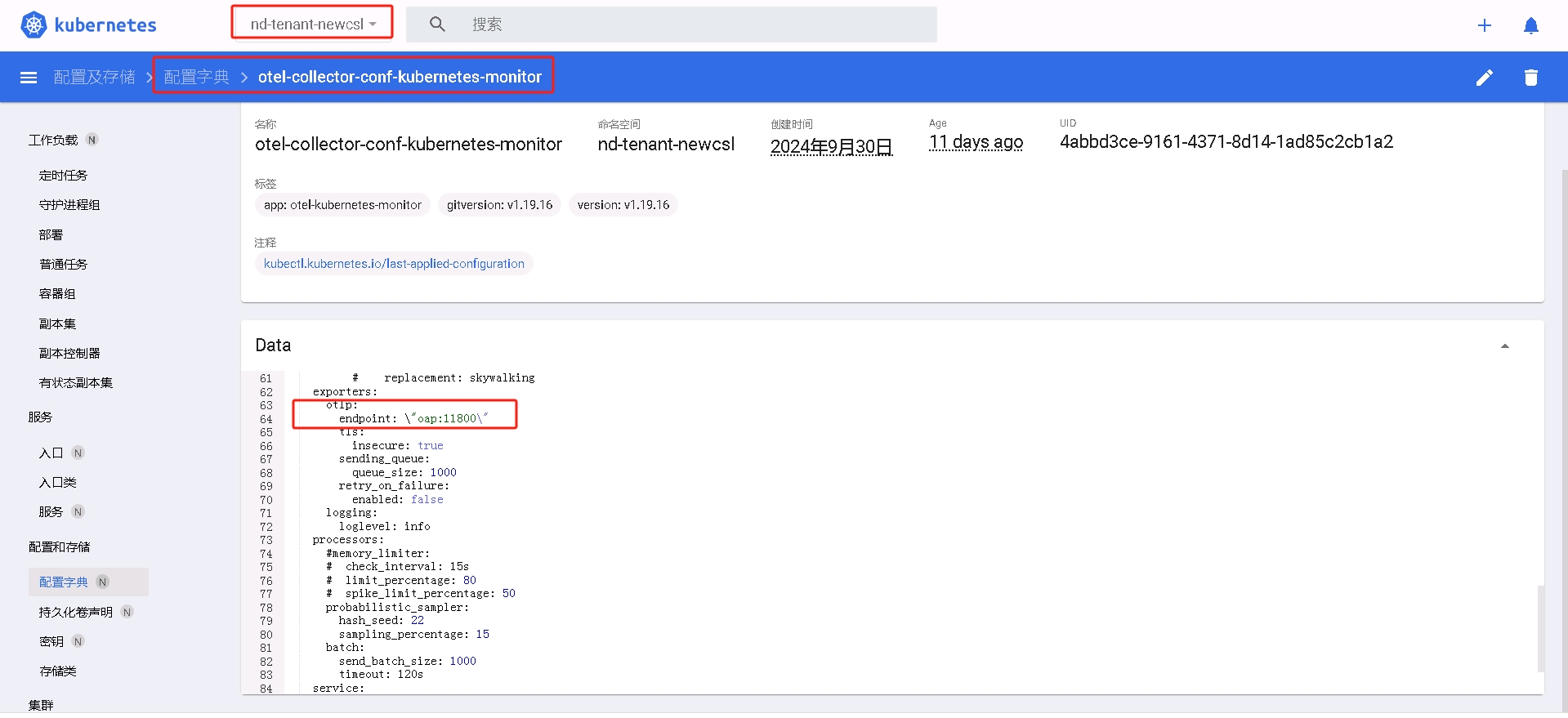Click the 11 days ago age text
1568x718 pixels.
(x=976, y=143)
